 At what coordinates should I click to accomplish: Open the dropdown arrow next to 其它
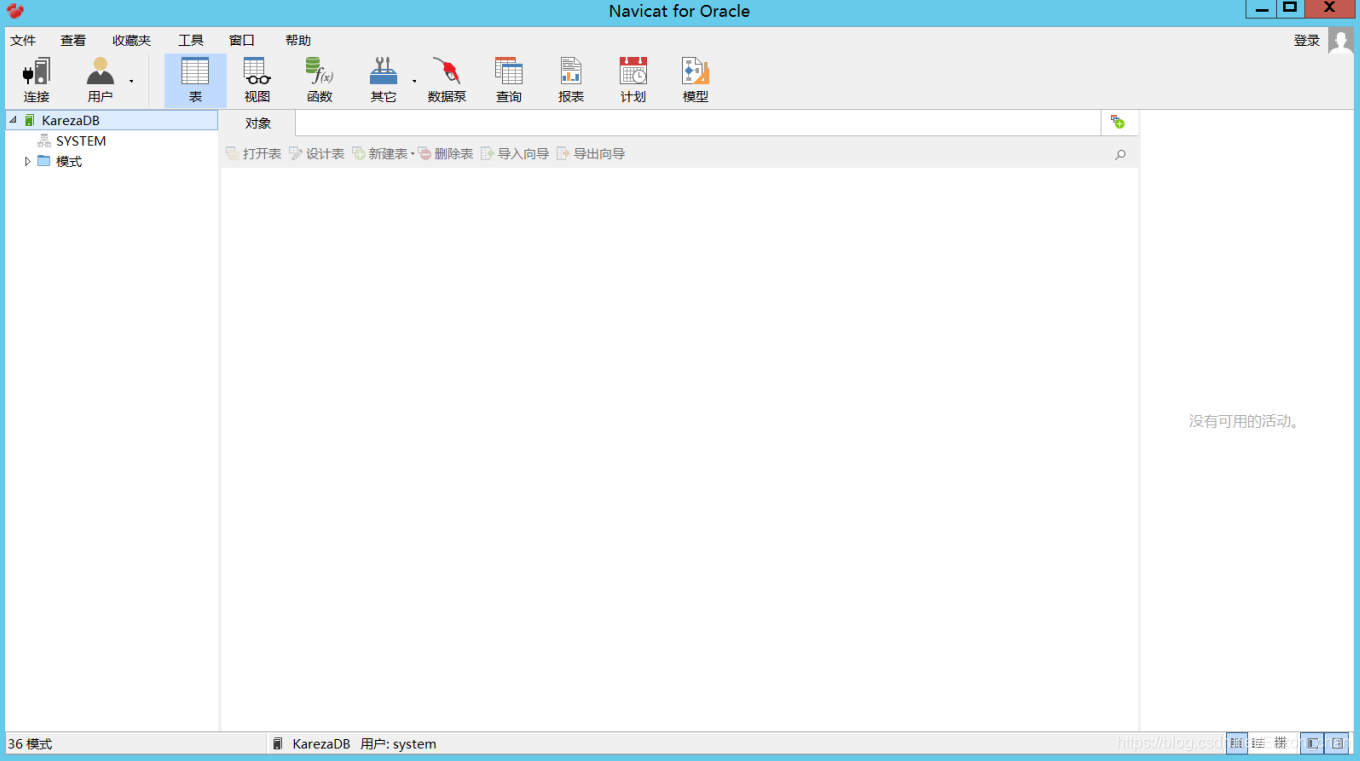(x=414, y=81)
